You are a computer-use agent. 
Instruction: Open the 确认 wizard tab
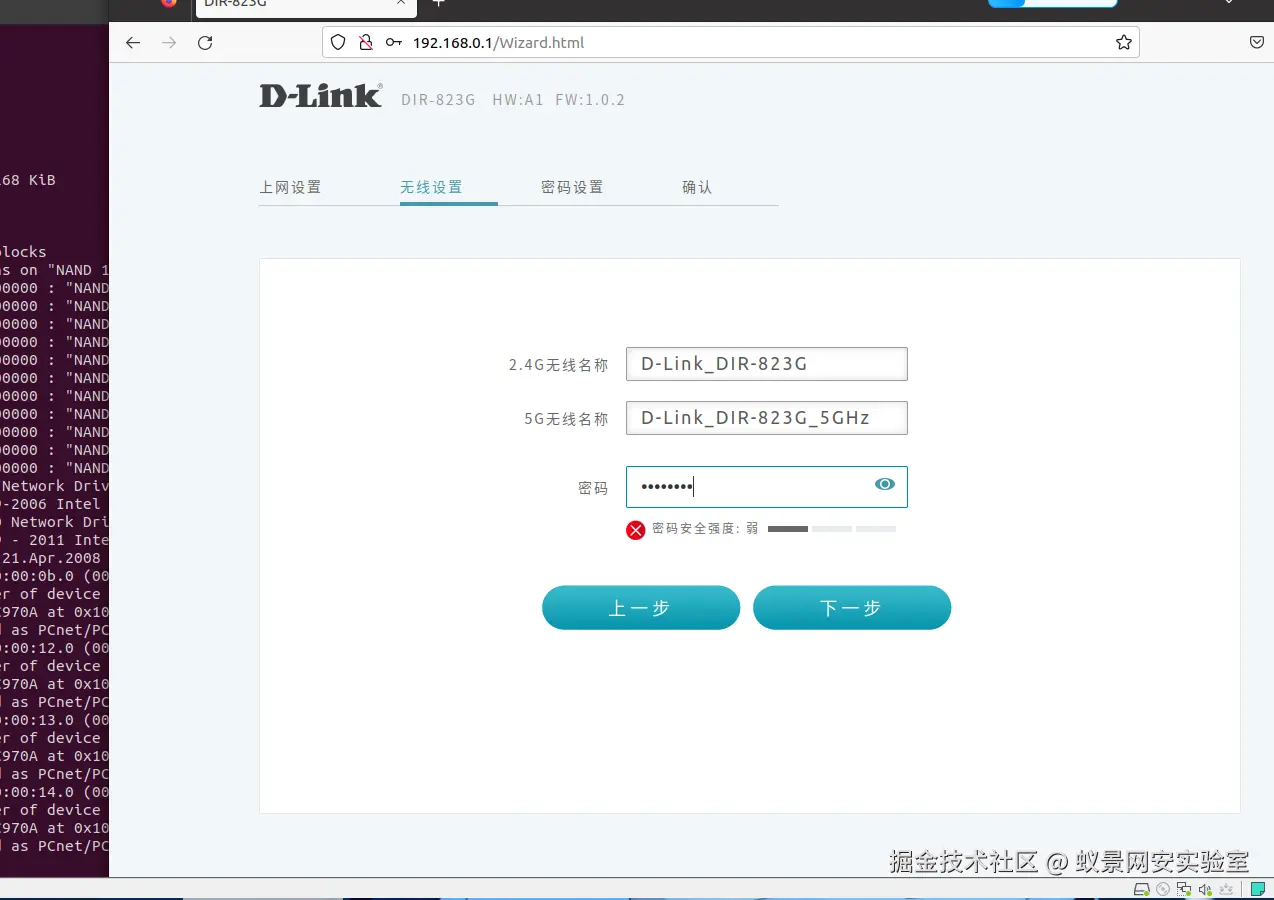click(697, 187)
